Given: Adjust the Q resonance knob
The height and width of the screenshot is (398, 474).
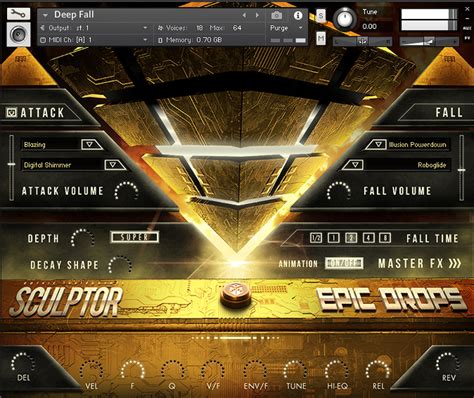Looking at the screenshot, I should (172, 370).
